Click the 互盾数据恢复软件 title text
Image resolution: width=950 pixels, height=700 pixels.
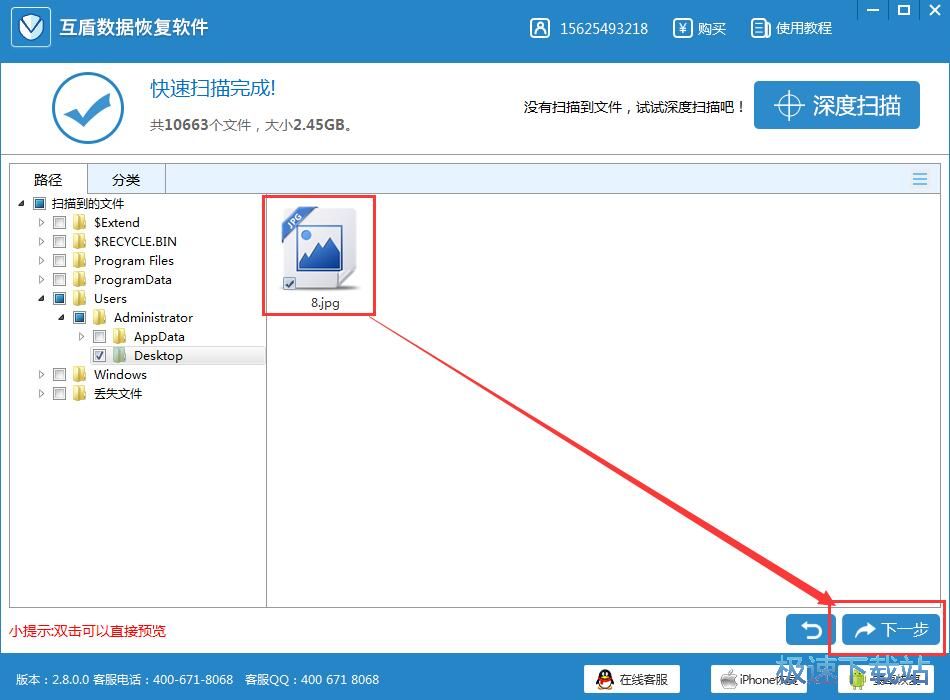(134, 27)
